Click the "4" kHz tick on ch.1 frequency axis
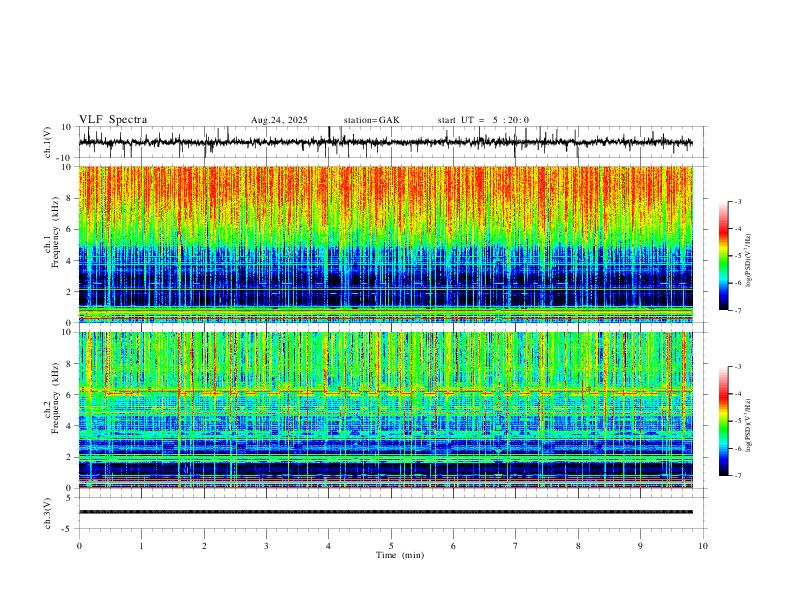Screen dimensions: 792x612 [70, 261]
